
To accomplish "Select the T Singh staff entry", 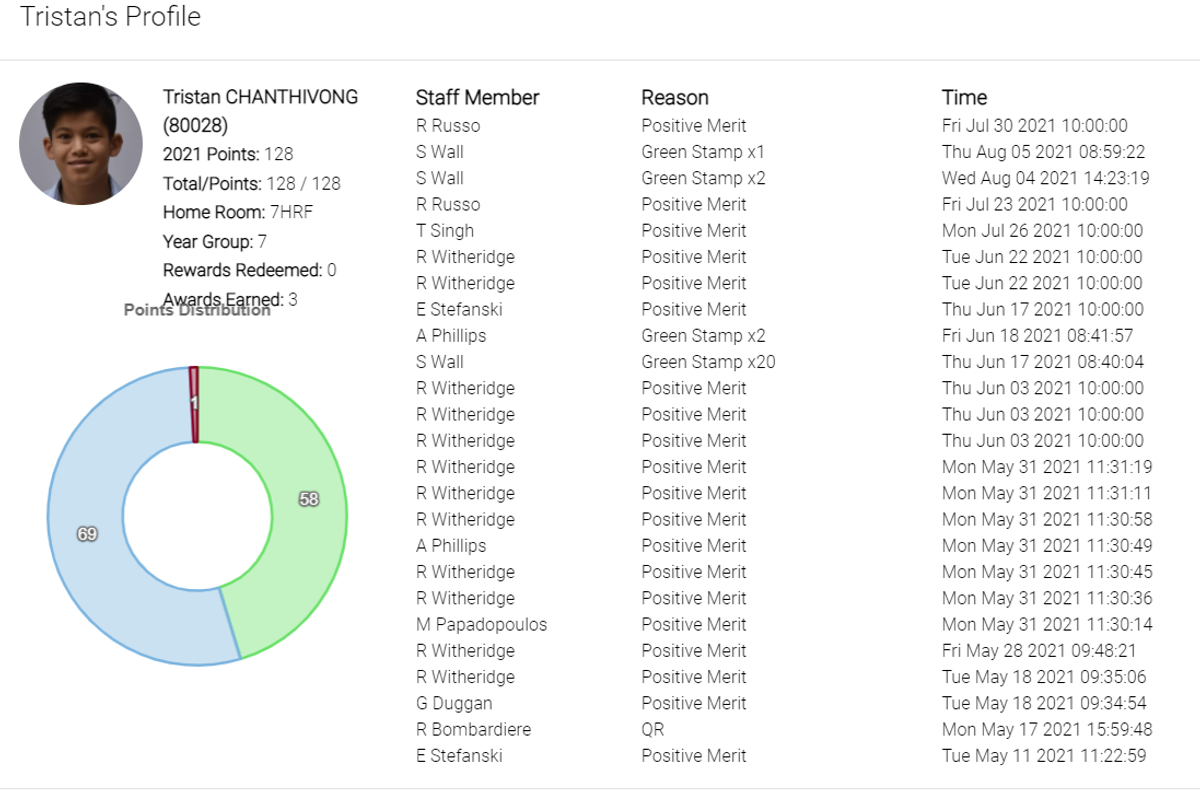I will (x=445, y=230).
